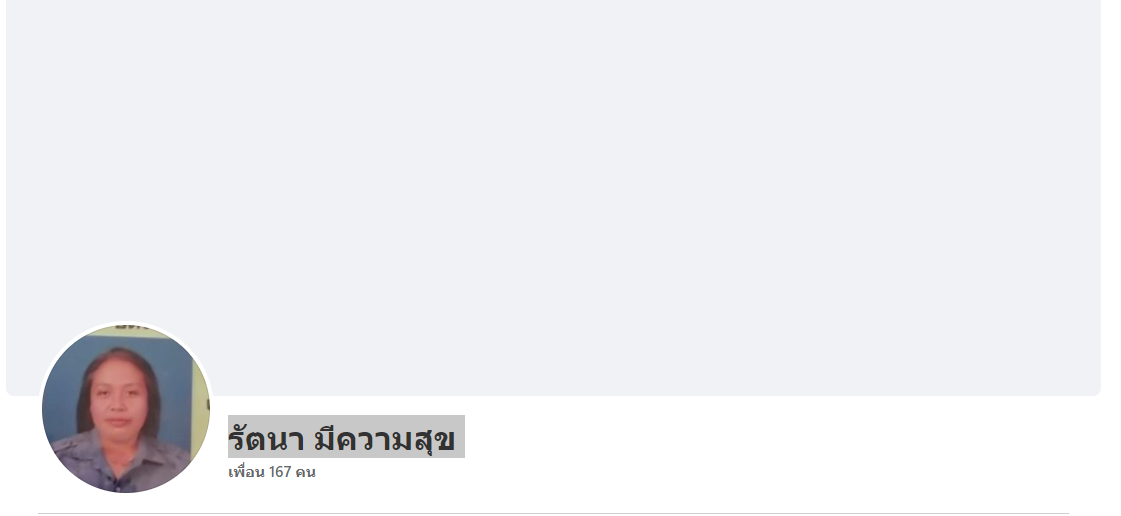1121x516 pixels.
Task: Click the profile name รัตนา มีความสุข
Action: tap(342, 439)
